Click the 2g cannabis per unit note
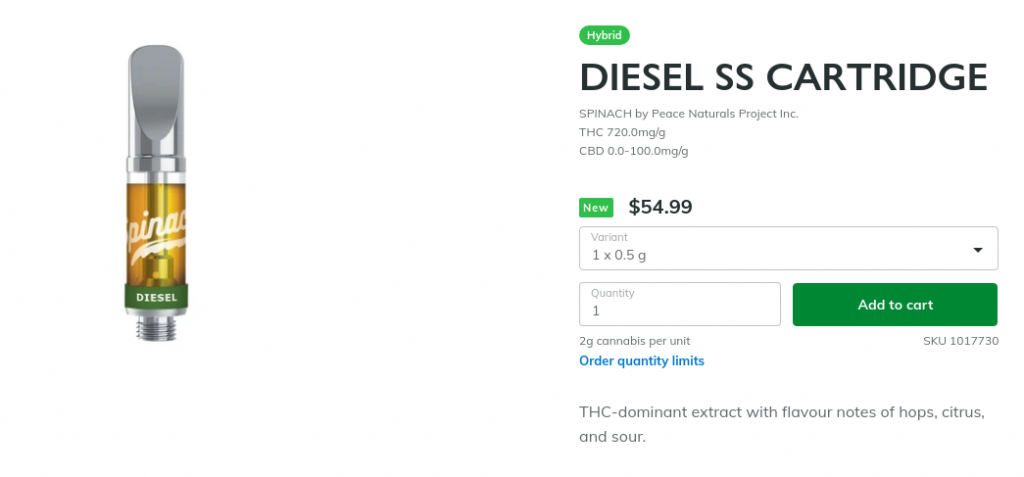The width and height of the screenshot is (1024, 477). [x=634, y=341]
